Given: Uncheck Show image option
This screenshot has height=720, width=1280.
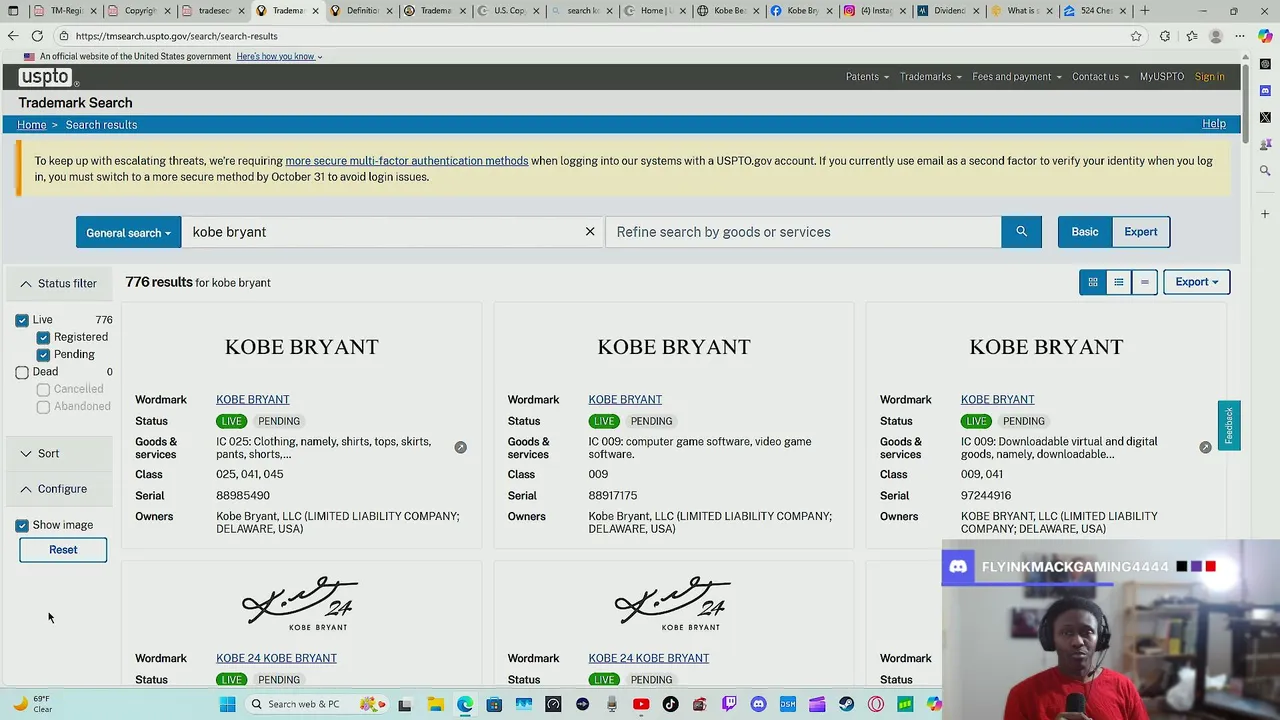Looking at the screenshot, I should 22,525.
